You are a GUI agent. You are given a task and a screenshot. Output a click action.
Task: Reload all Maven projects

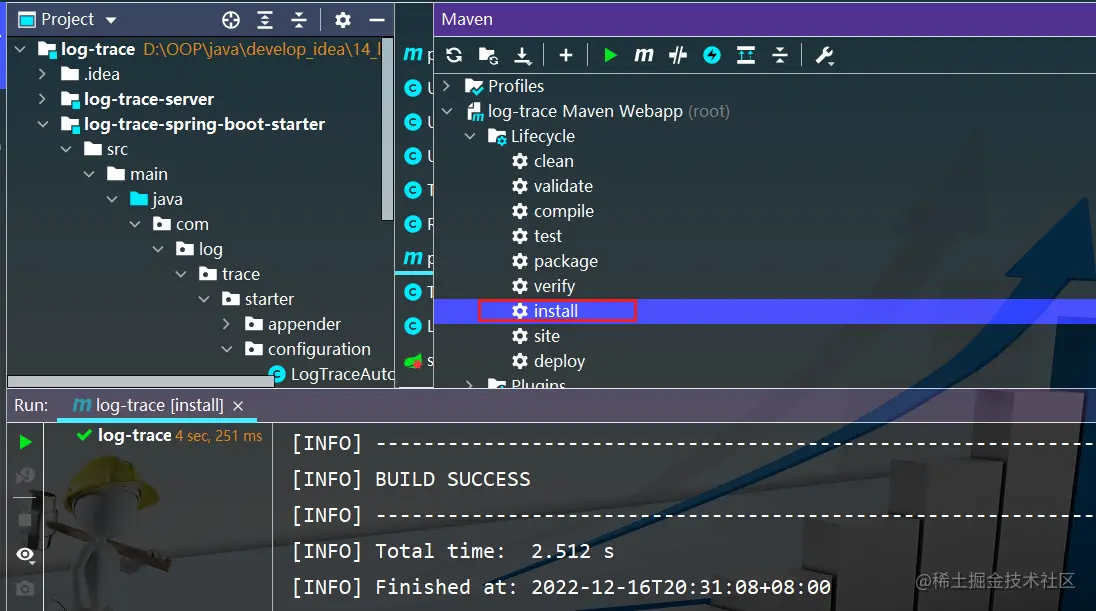(454, 55)
